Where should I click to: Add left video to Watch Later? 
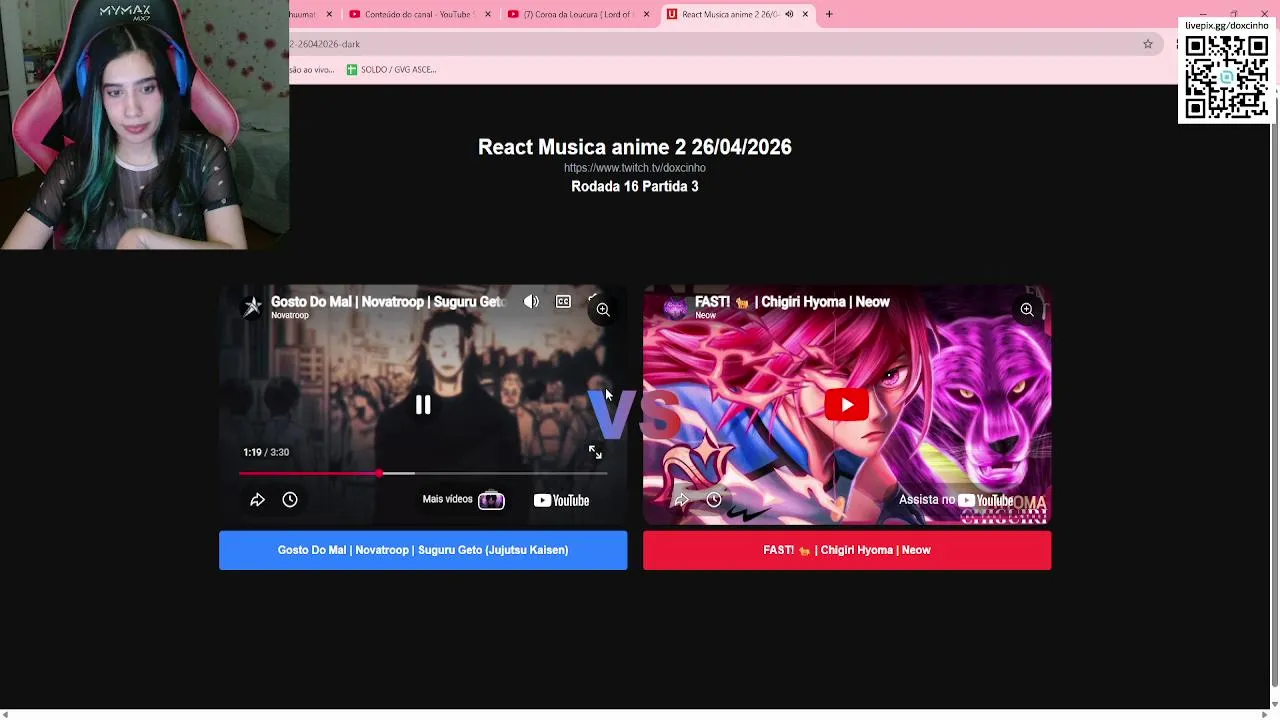coord(290,500)
